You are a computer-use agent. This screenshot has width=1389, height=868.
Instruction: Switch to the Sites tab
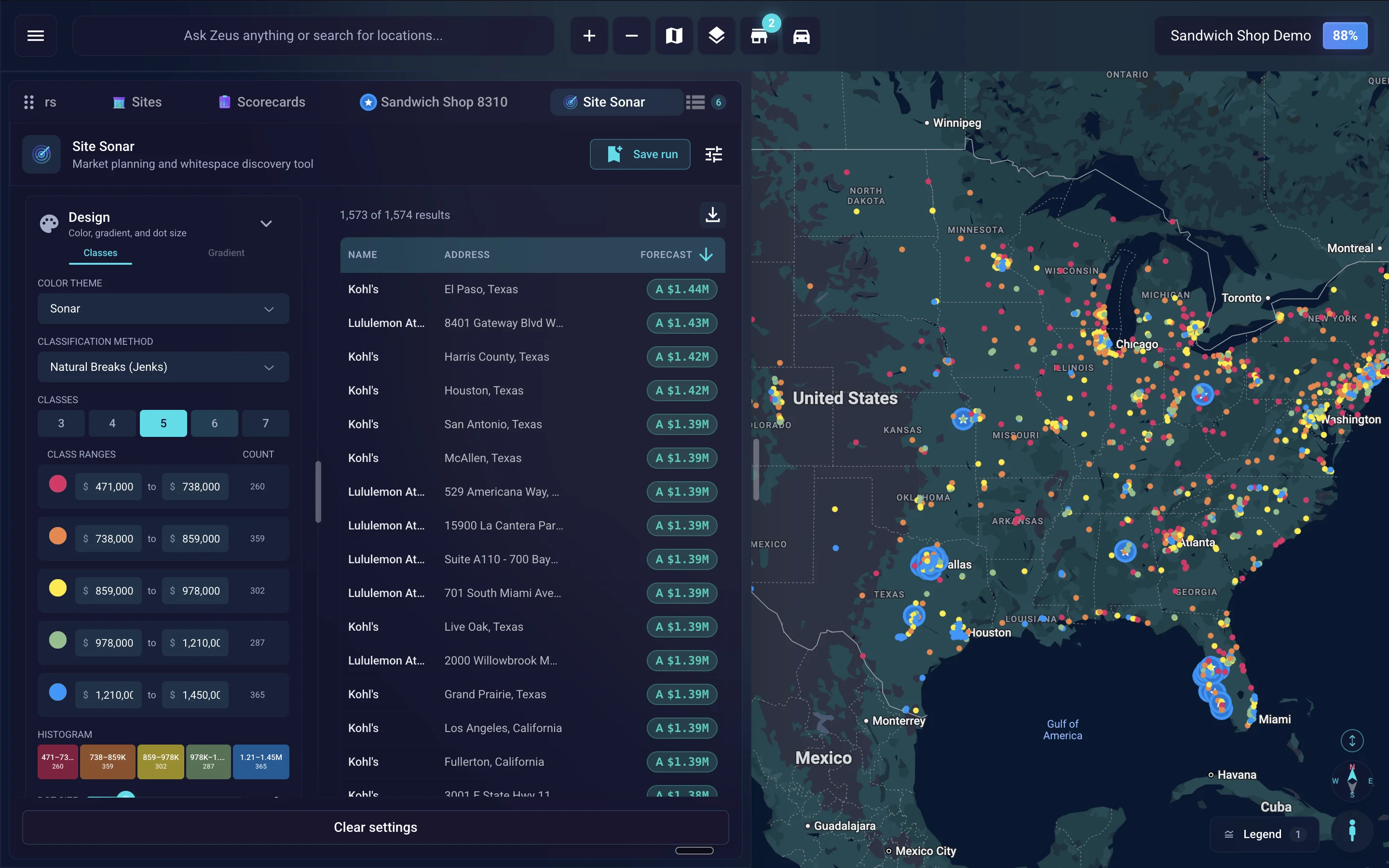coord(137,102)
